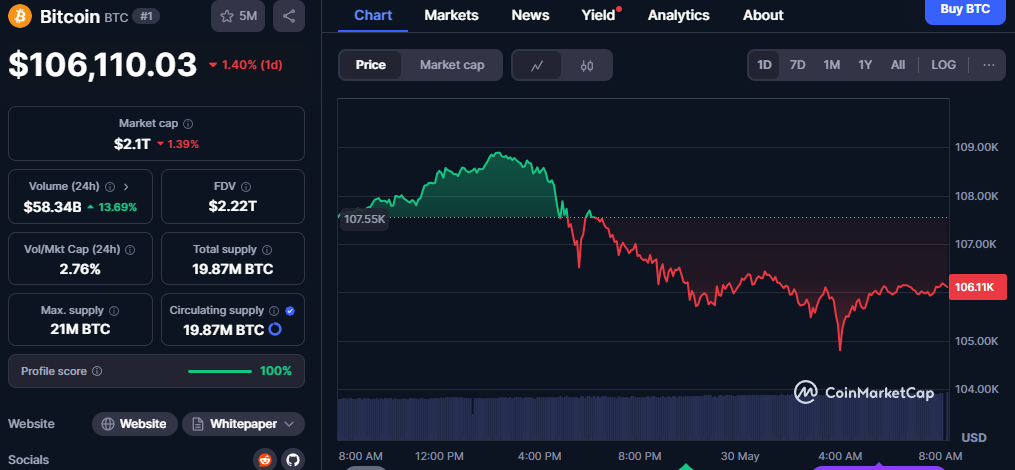Click the 109.00K axis label
The width and height of the screenshot is (1015, 470).
[x=977, y=147]
